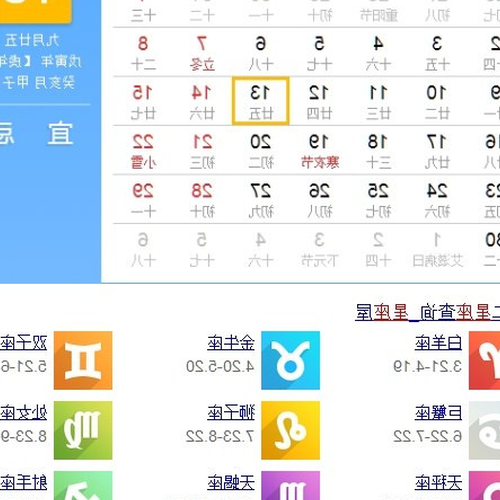Select the highlighted date 13 廿五
500x500 pixels.
tap(261, 101)
